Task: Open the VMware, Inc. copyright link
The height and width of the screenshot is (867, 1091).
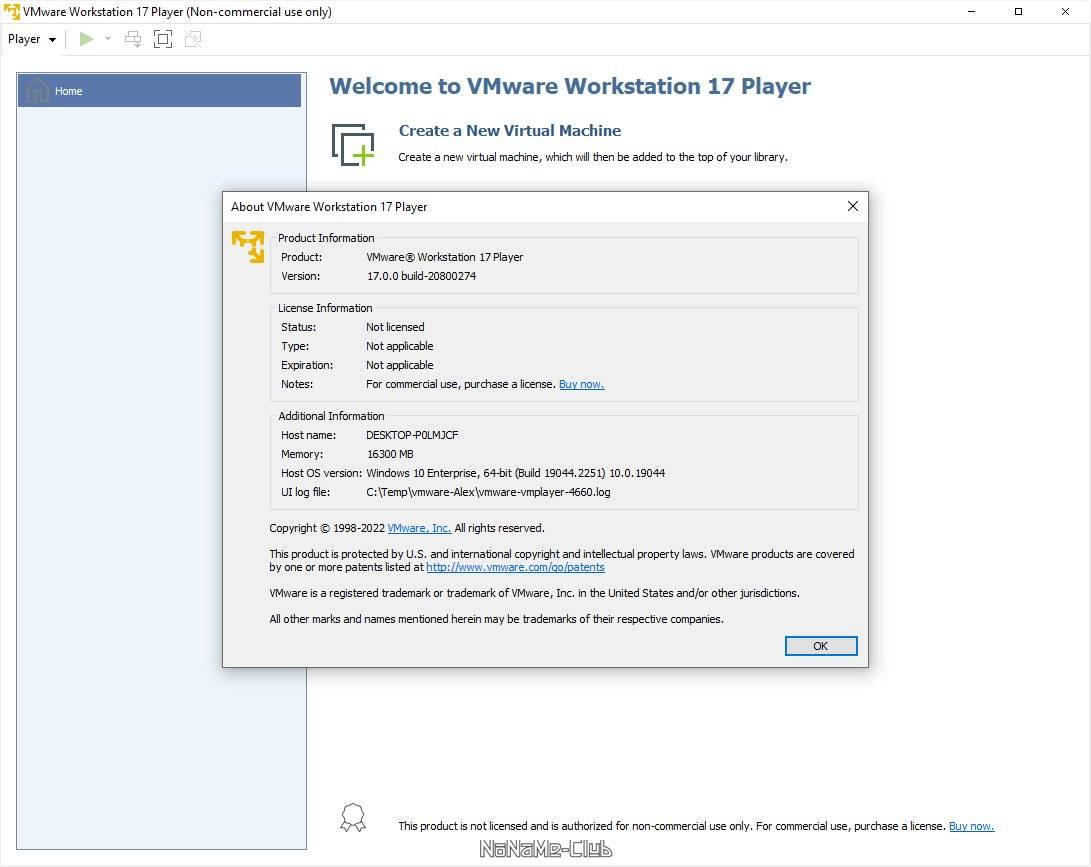Action: (x=419, y=528)
